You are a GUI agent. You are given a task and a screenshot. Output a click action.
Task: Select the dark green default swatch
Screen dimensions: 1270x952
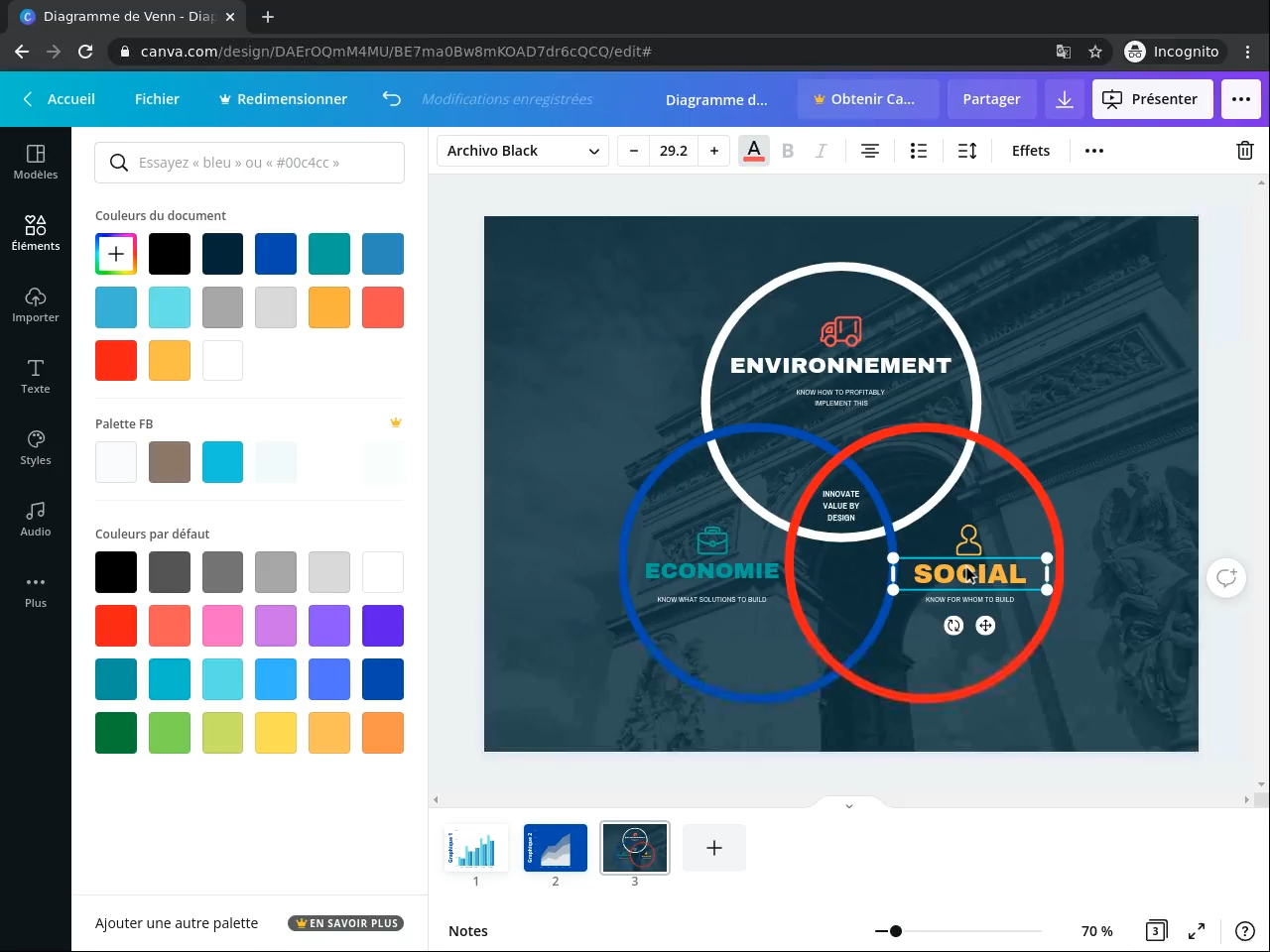[x=116, y=733]
